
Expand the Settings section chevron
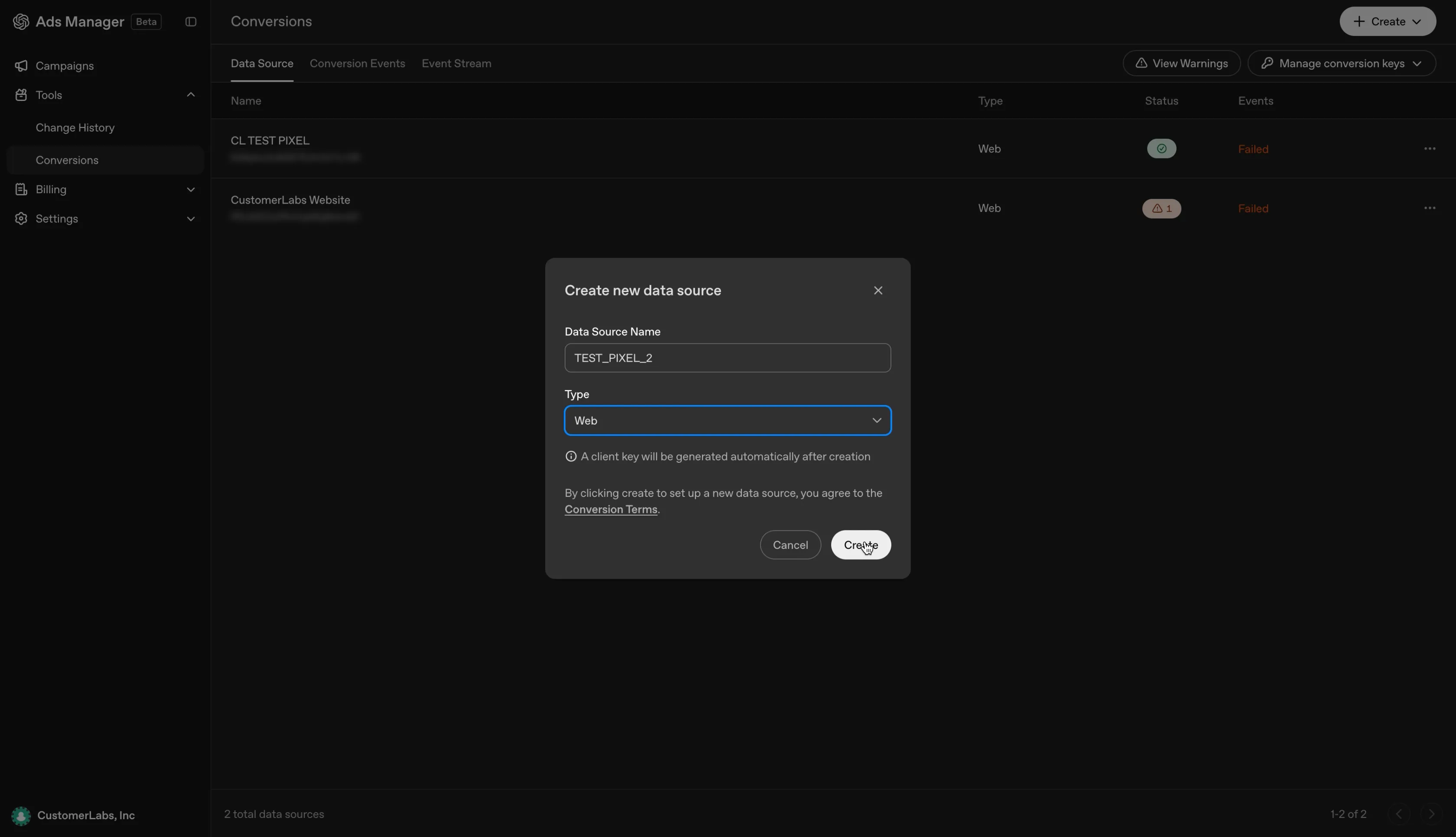[191, 219]
